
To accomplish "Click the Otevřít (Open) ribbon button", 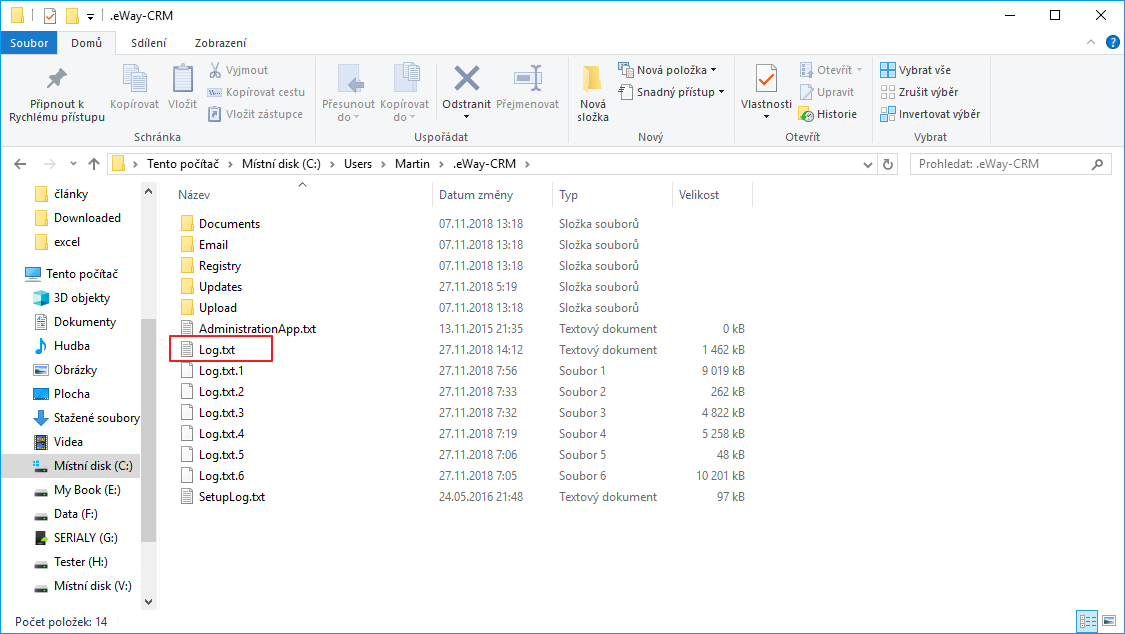I will (831, 70).
